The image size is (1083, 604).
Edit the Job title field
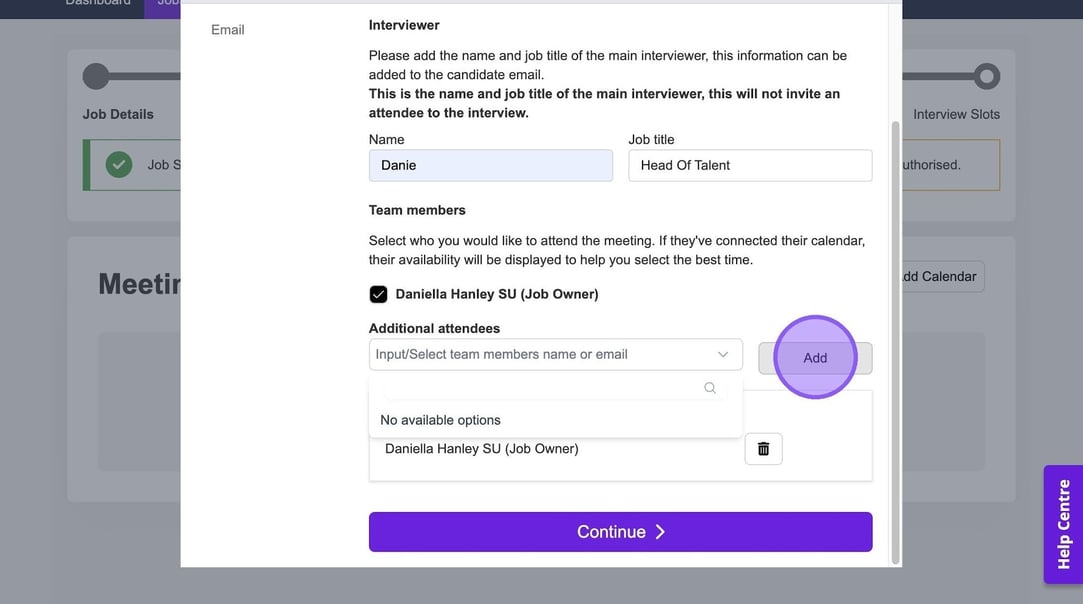point(750,166)
